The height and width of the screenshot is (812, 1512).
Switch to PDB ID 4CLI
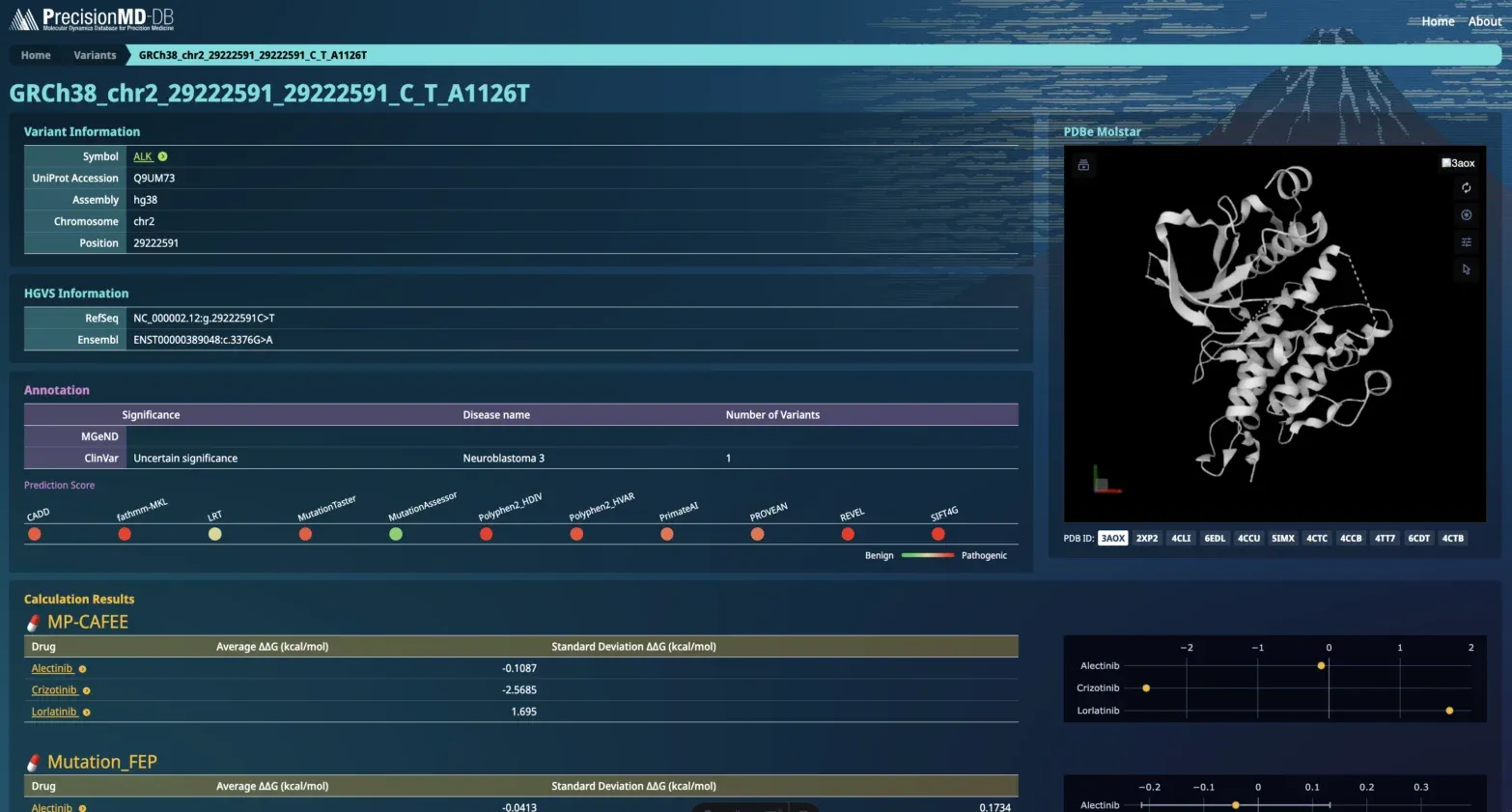click(x=1181, y=538)
